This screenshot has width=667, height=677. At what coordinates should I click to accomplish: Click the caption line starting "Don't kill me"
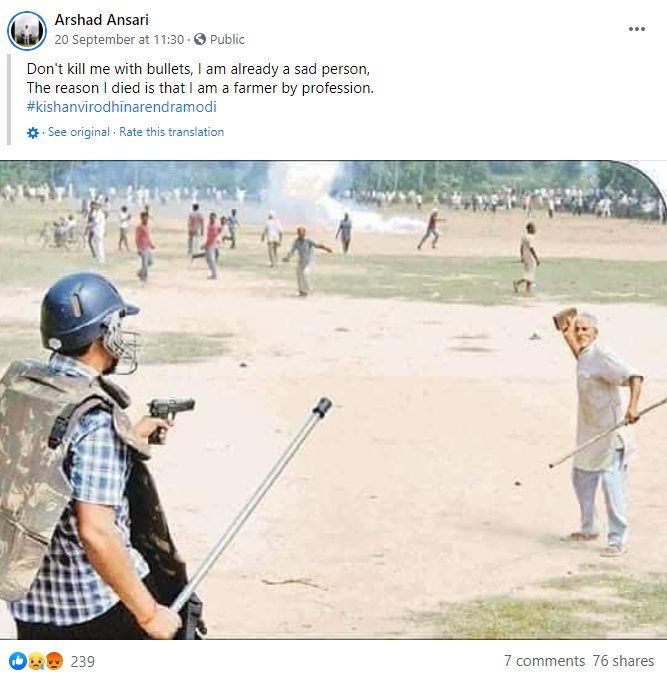198,69
